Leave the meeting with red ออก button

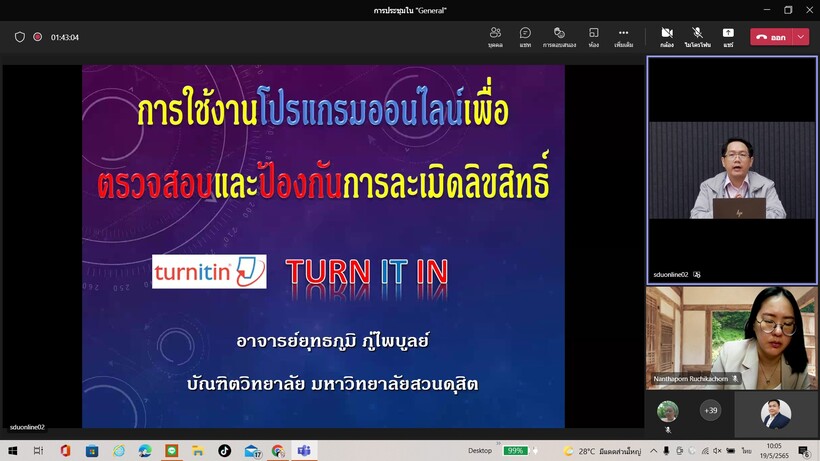tap(771, 37)
